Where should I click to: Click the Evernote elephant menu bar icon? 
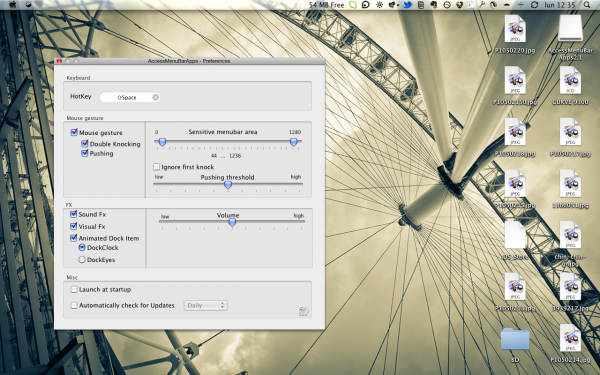click(433, 5)
